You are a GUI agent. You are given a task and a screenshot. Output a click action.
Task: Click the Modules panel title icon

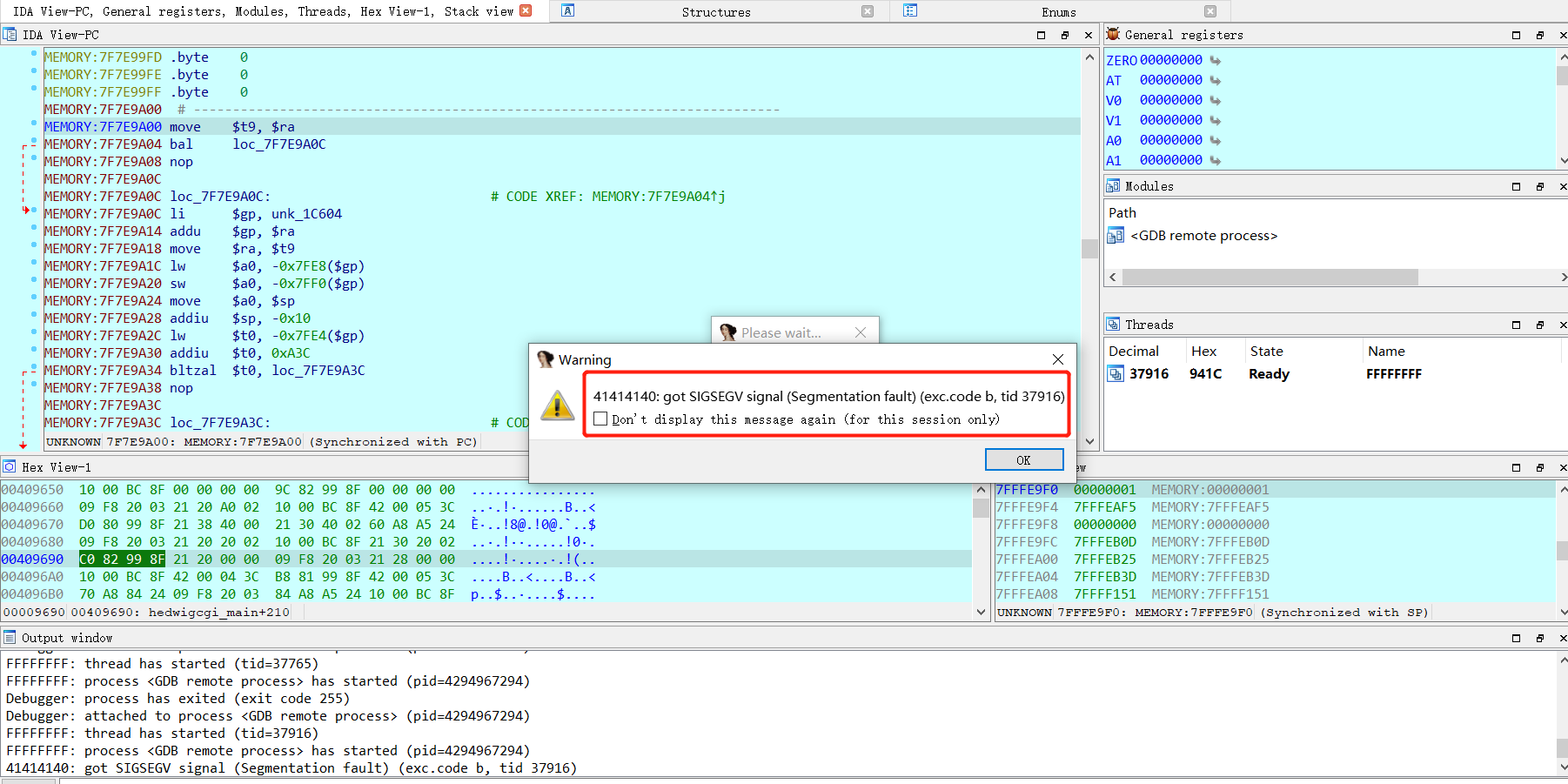(x=1113, y=186)
